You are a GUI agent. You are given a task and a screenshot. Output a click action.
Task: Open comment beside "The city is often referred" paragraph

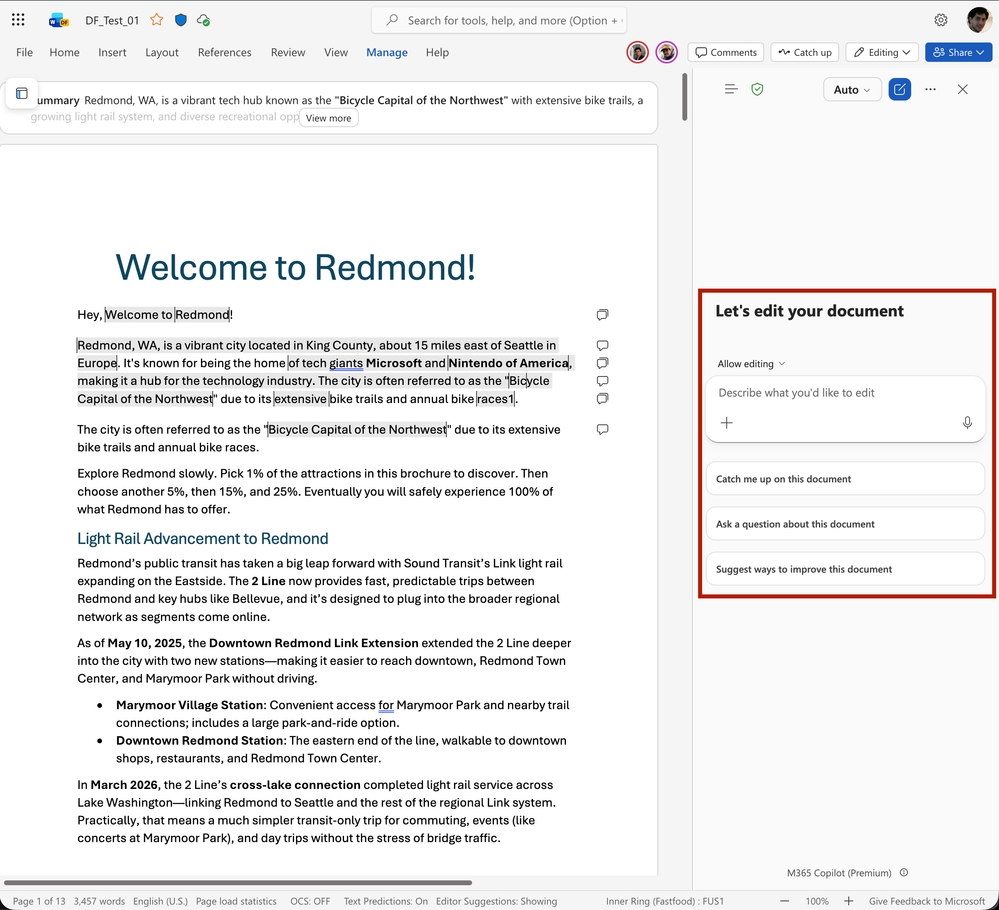click(602, 429)
